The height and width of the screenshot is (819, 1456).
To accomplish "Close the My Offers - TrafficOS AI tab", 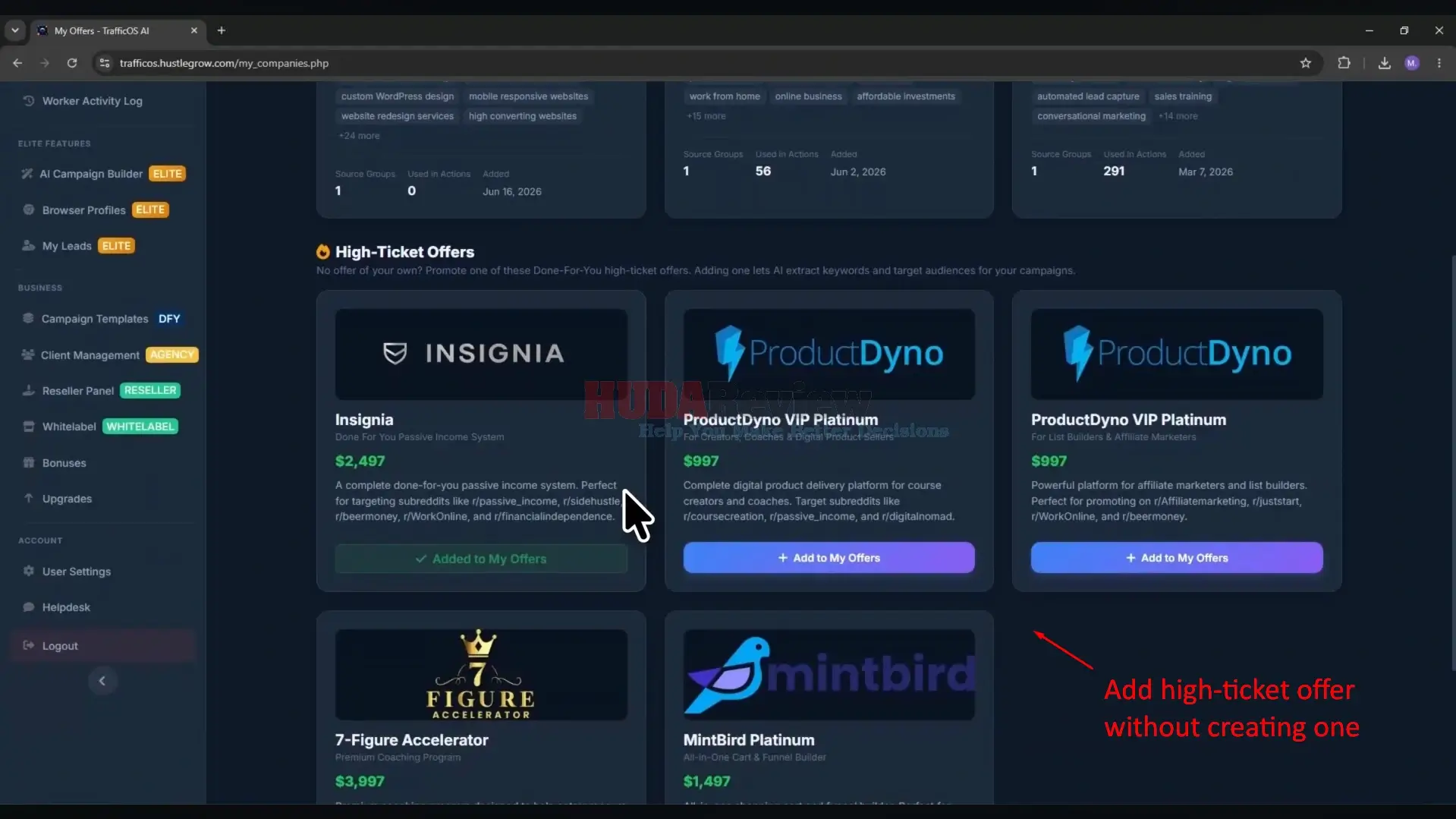I will click(x=193, y=30).
